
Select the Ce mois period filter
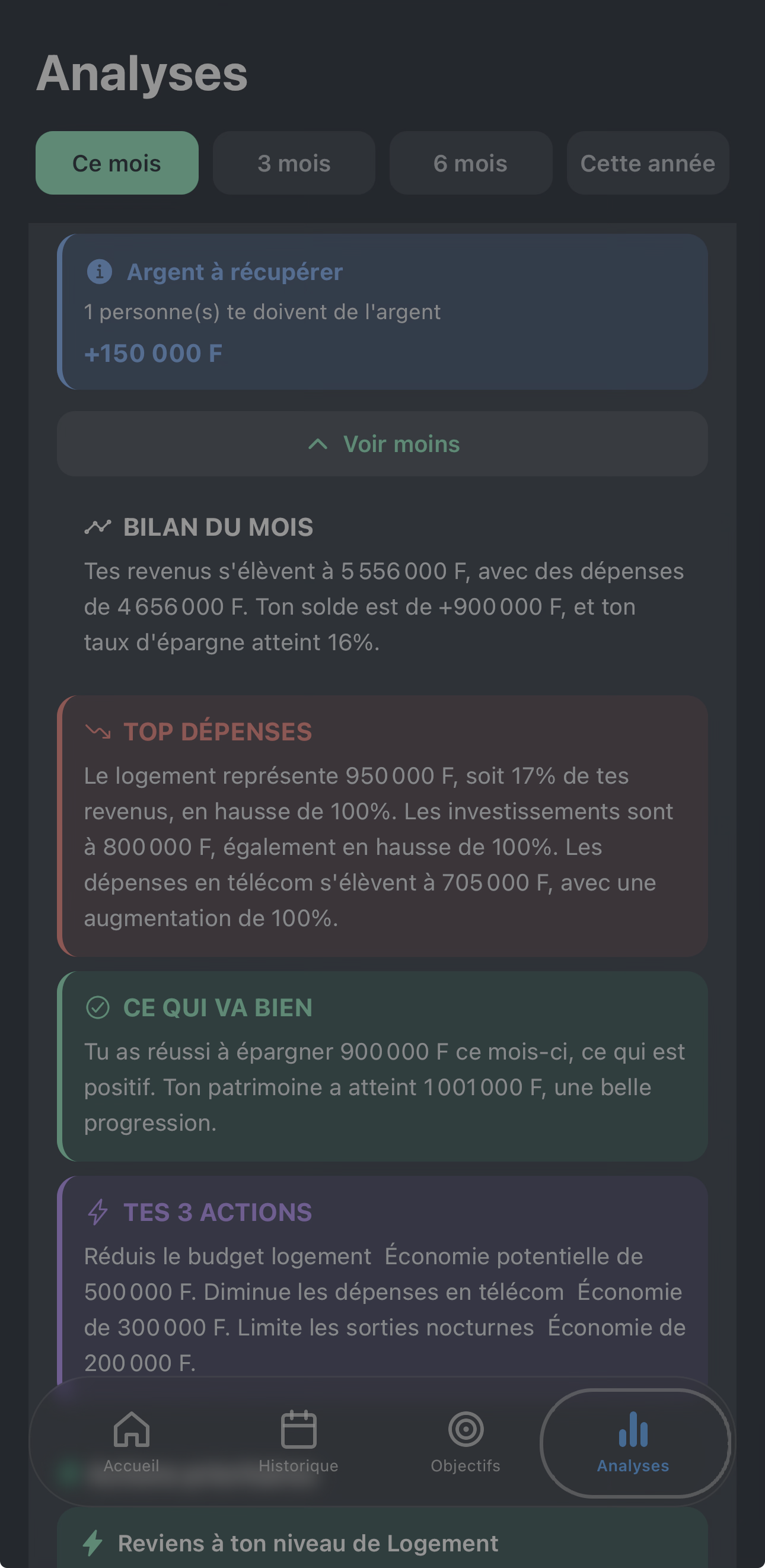117,163
